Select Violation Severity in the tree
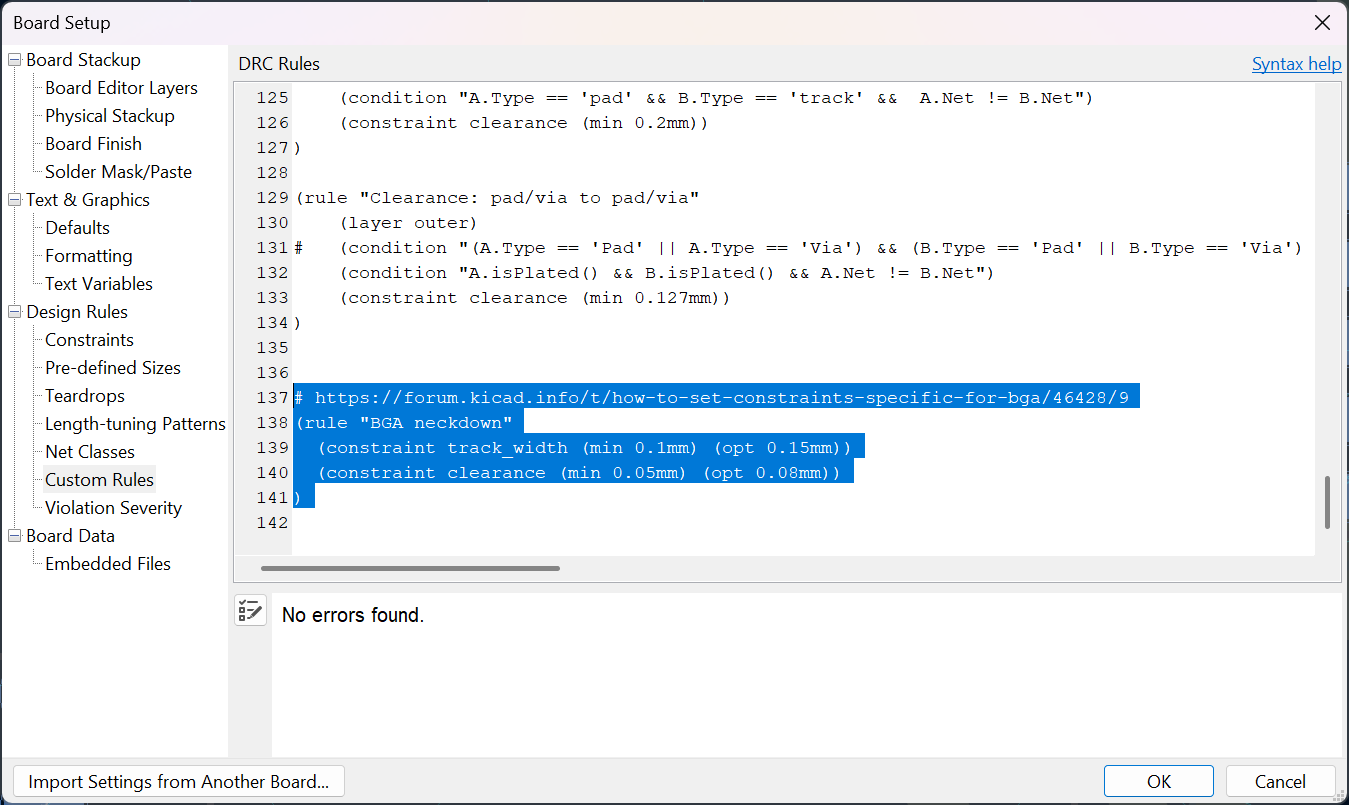The image size is (1349, 805). click(x=113, y=508)
